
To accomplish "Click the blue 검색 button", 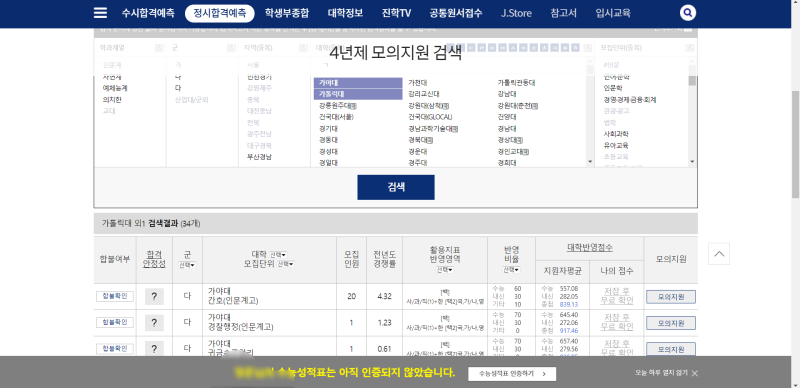I will pyautogui.click(x=396, y=187).
